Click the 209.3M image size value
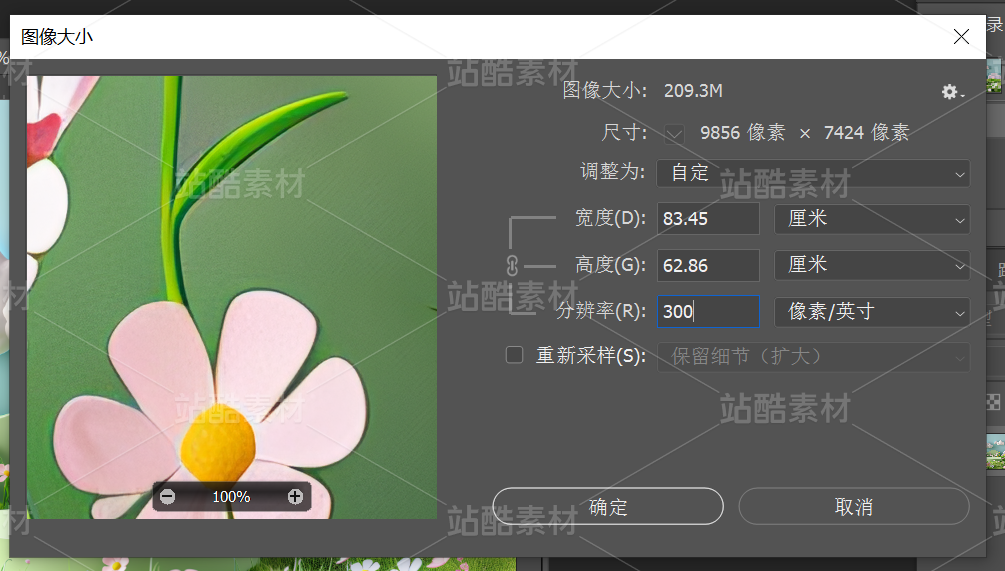 (x=693, y=91)
